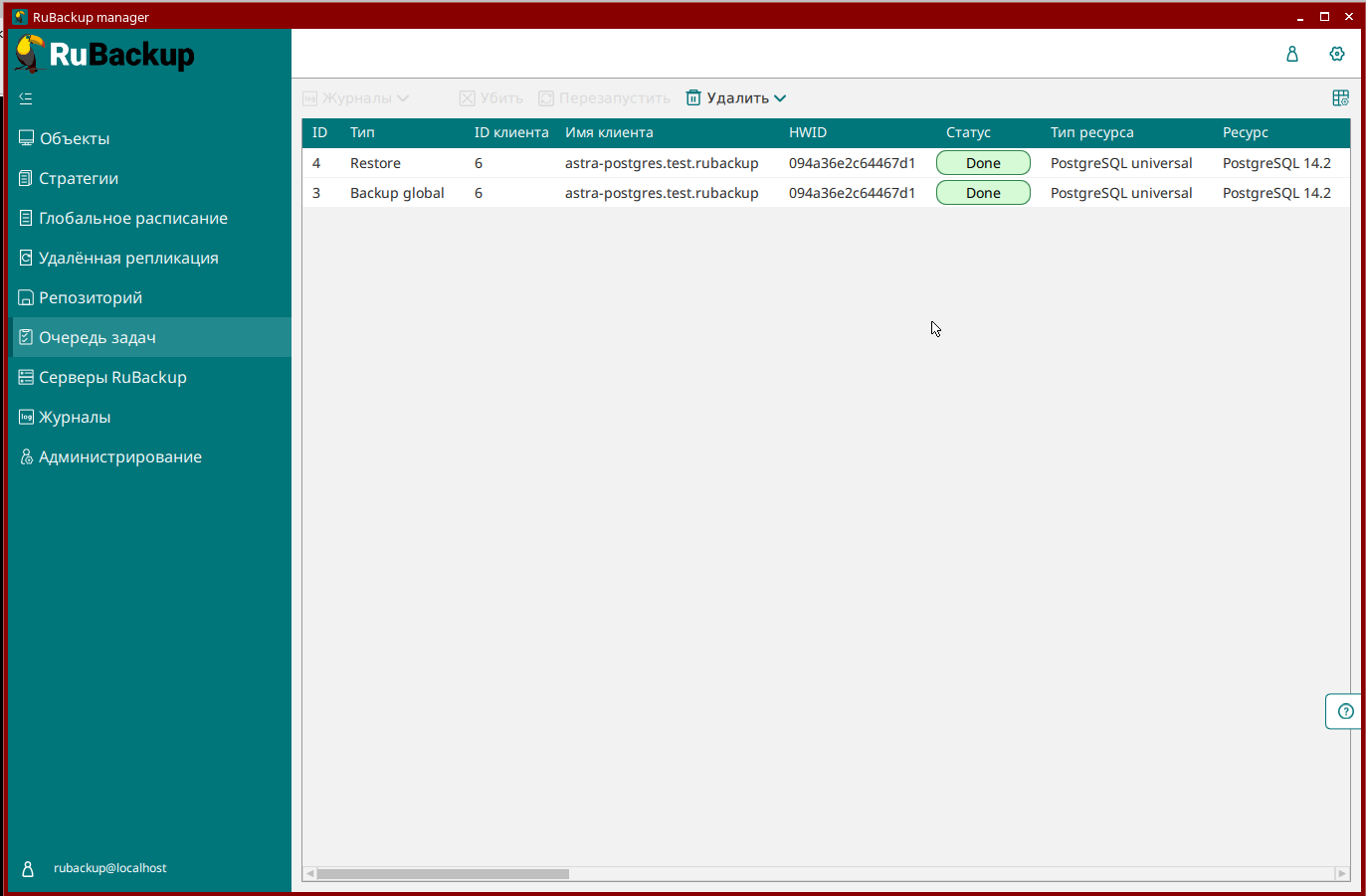
Task: Select the Backup global task row
Action: pyautogui.click(x=826, y=193)
